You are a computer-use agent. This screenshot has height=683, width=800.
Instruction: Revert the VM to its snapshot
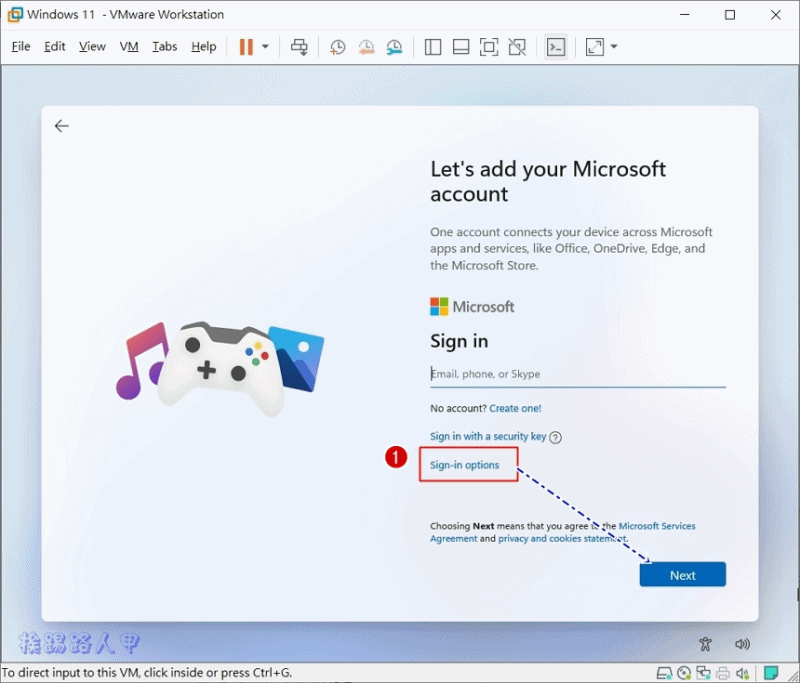365,46
